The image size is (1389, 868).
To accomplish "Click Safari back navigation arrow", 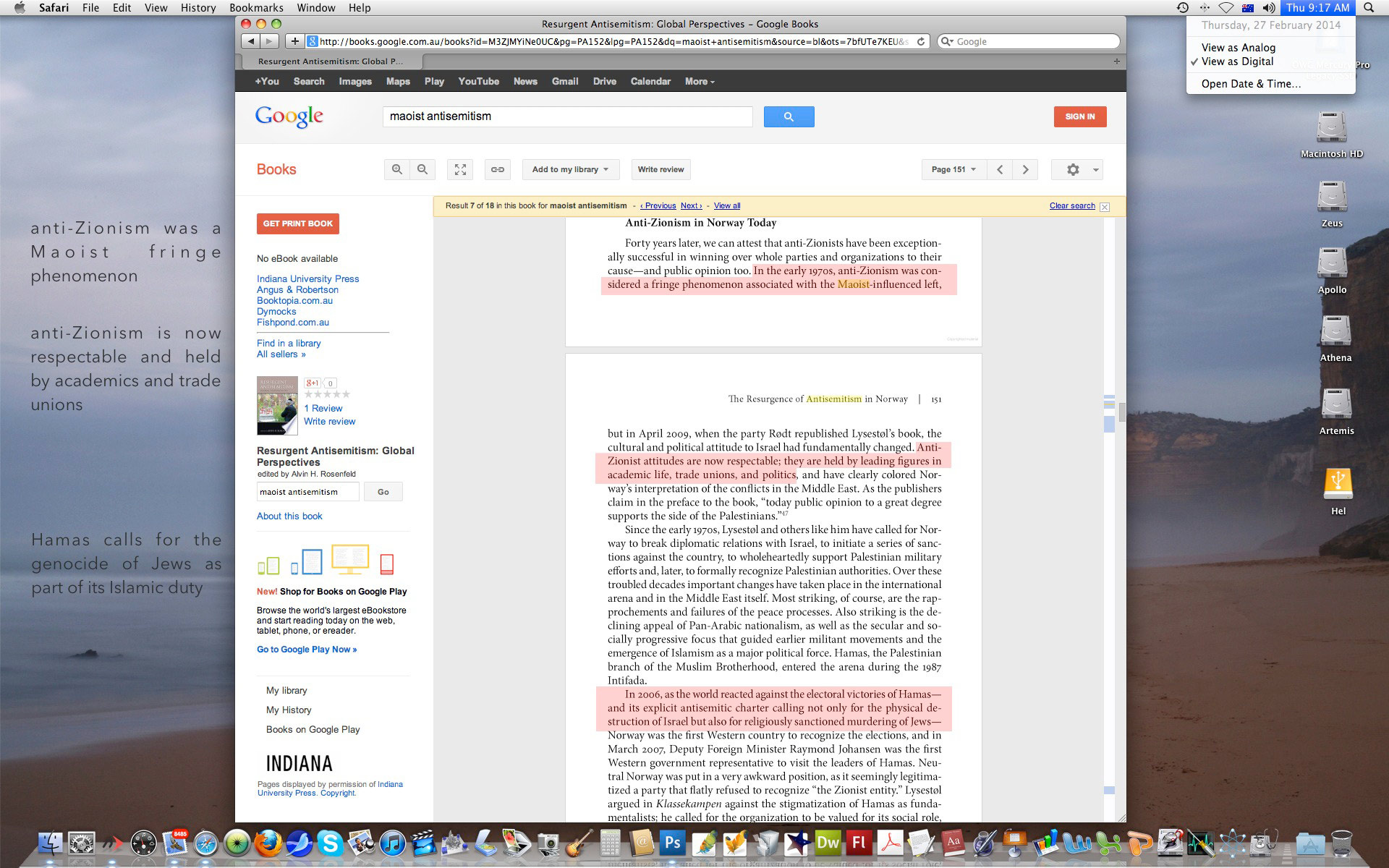I will pos(251,41).
